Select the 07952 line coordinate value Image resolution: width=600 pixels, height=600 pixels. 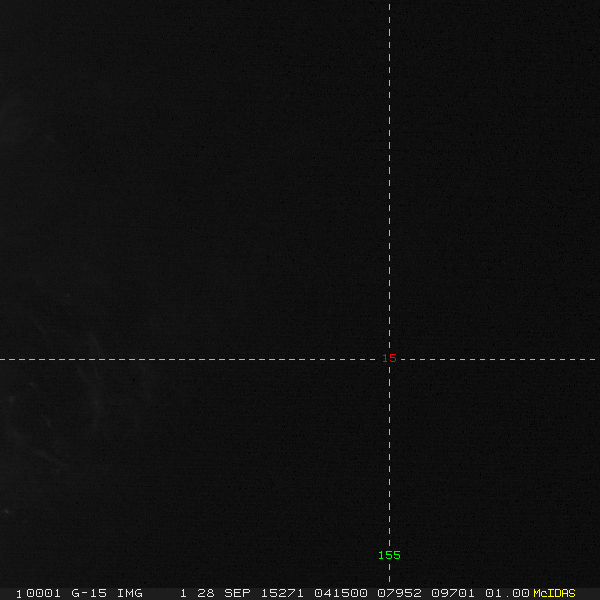coord(397,593)
